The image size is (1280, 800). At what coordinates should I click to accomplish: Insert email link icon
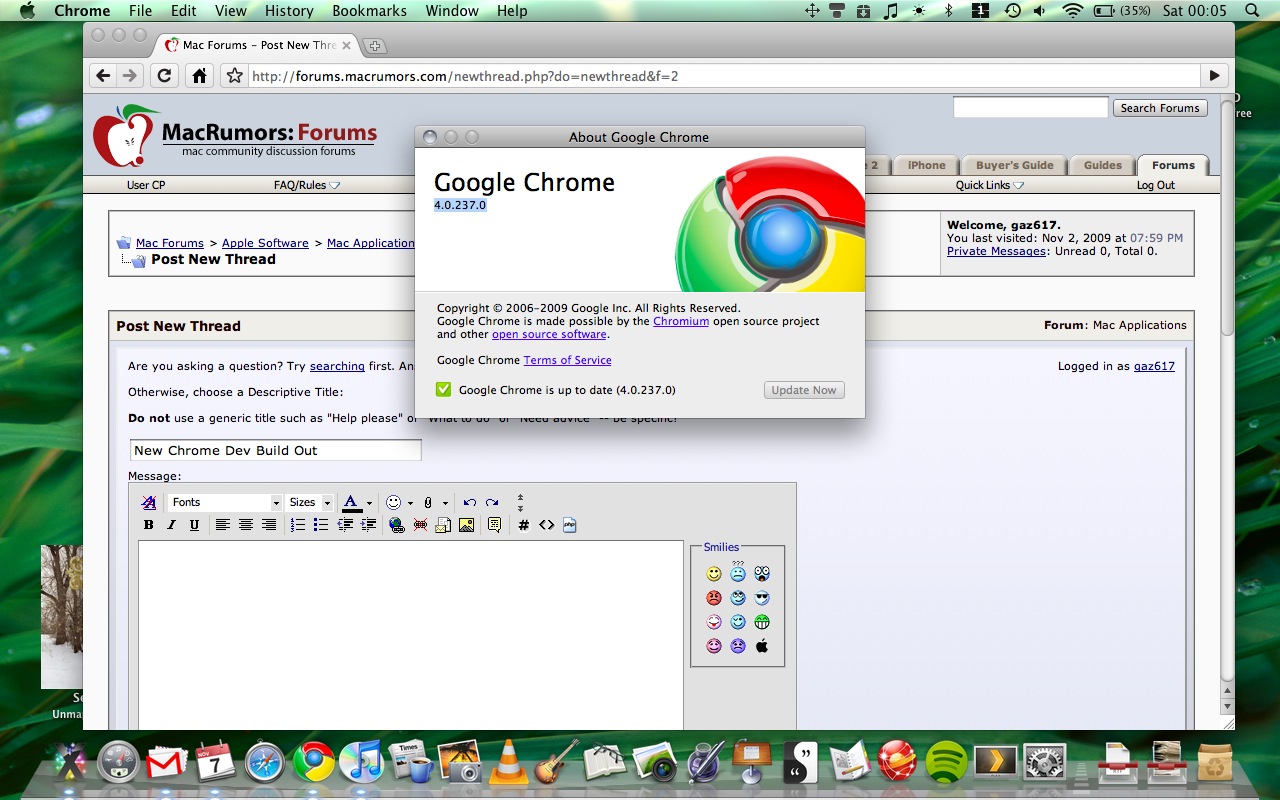point(443,525)
